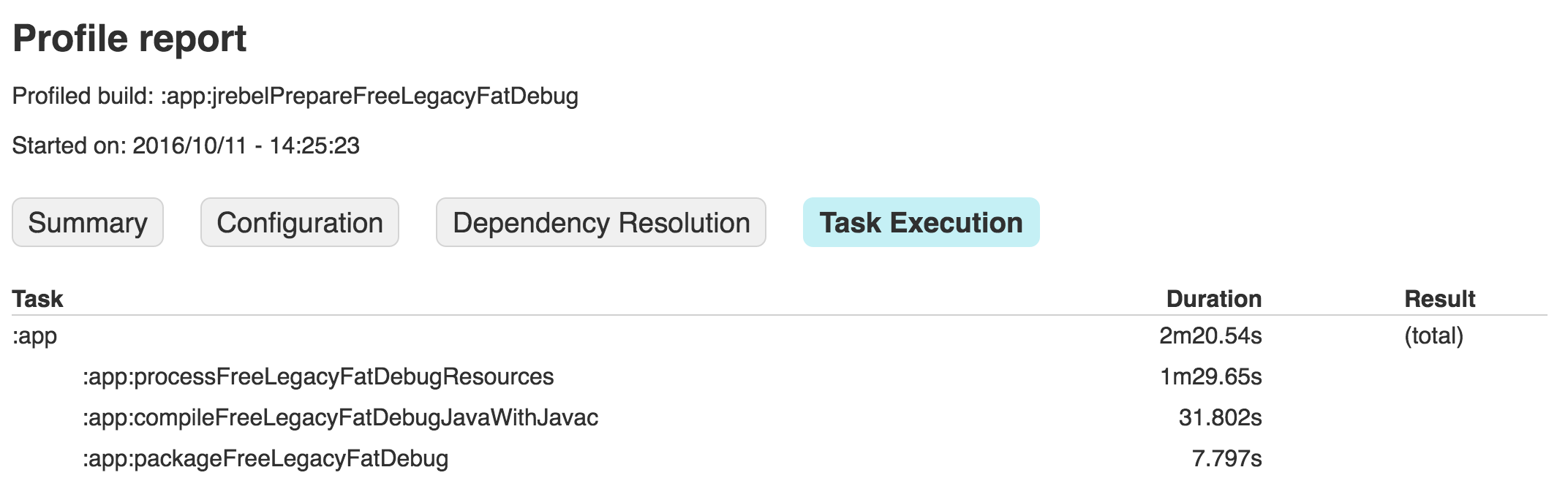Screen dimensions: 1568x478
Task: Click the 14:25:23 start time
Action: [314, 145]
